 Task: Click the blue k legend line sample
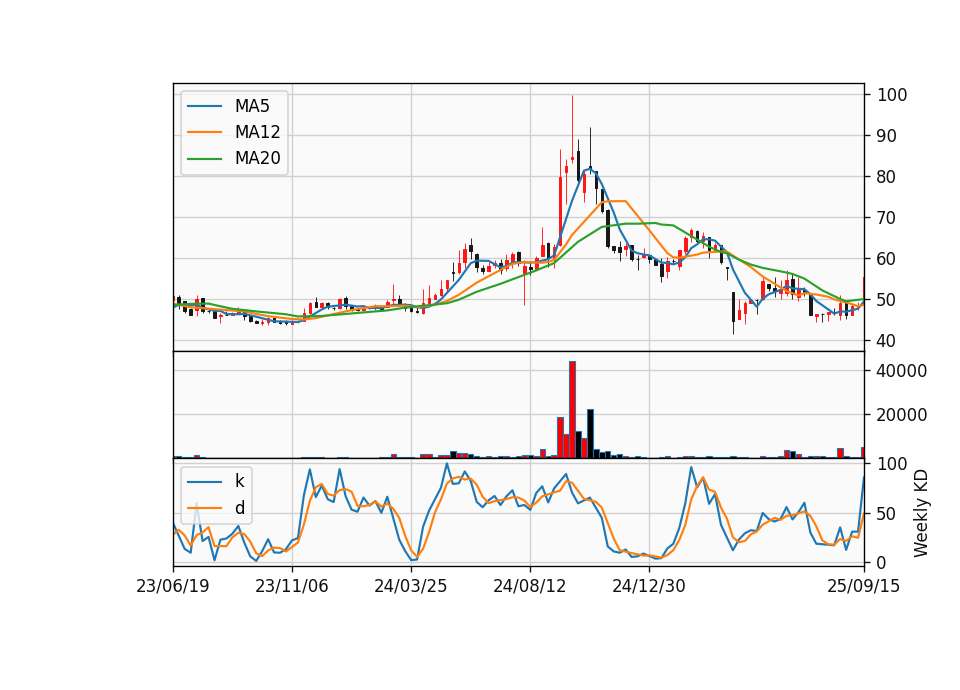(x=204, y=482)
